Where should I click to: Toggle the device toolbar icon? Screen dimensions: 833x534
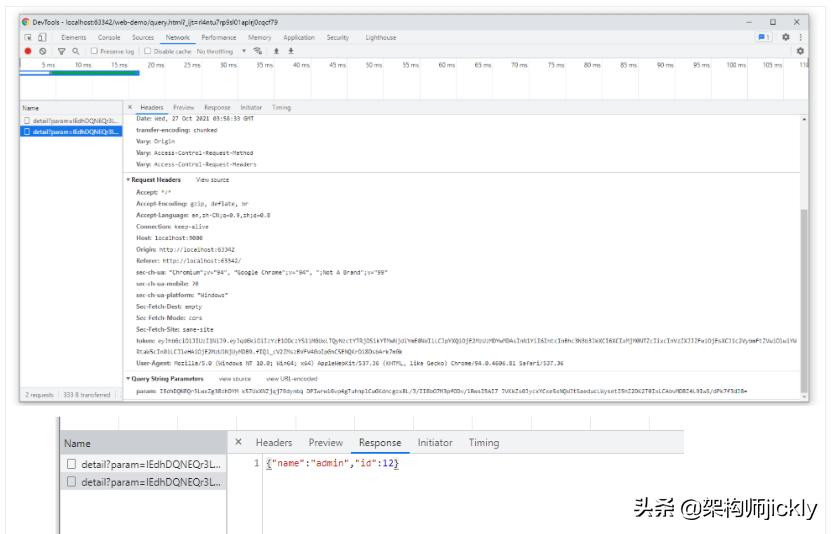pyautogui.click(x=42, y=37)
